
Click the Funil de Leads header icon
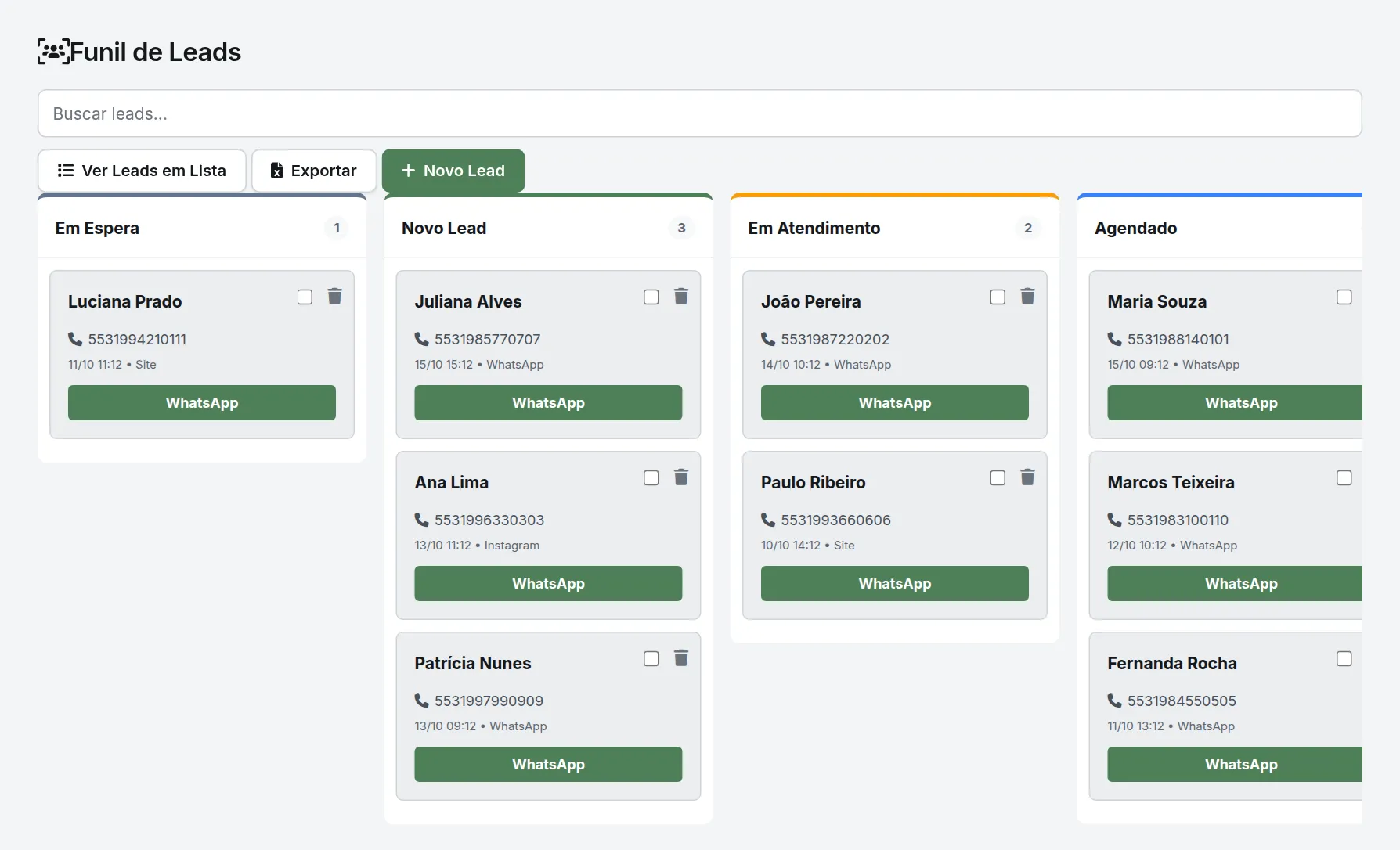[53, 52]
